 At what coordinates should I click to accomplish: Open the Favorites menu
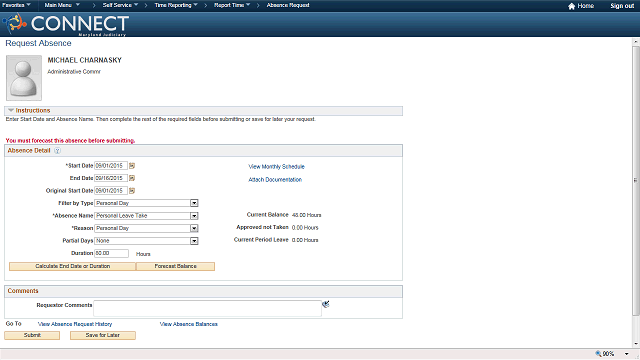click(x=16, y=5)
